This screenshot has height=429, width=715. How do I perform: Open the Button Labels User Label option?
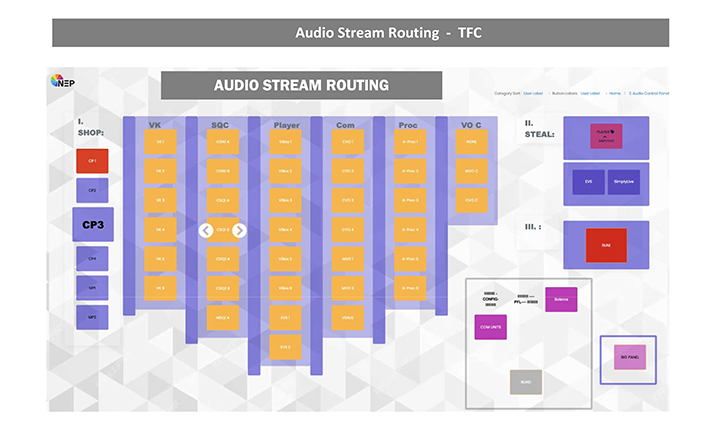[590, 93]
